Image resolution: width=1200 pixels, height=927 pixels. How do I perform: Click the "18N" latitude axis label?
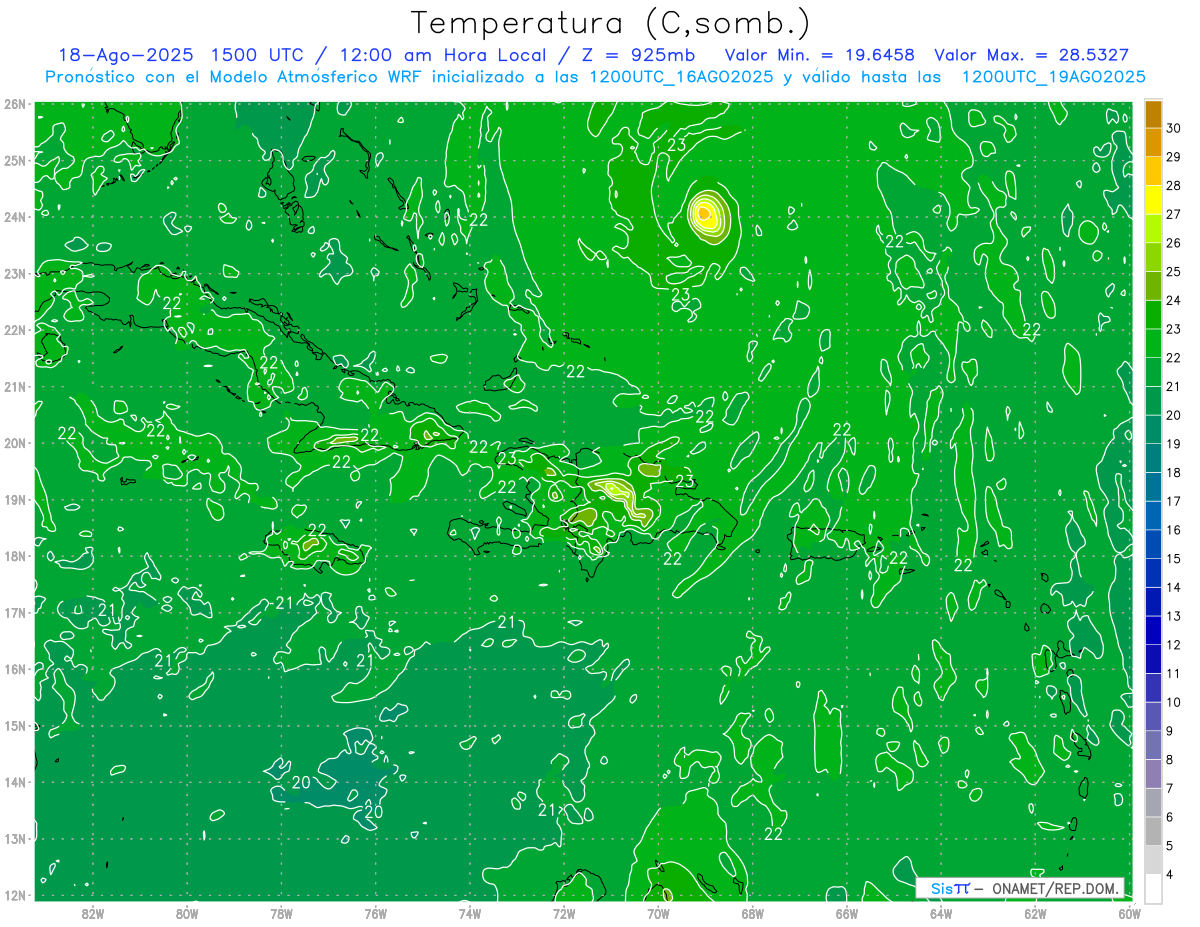click(14, 556)
